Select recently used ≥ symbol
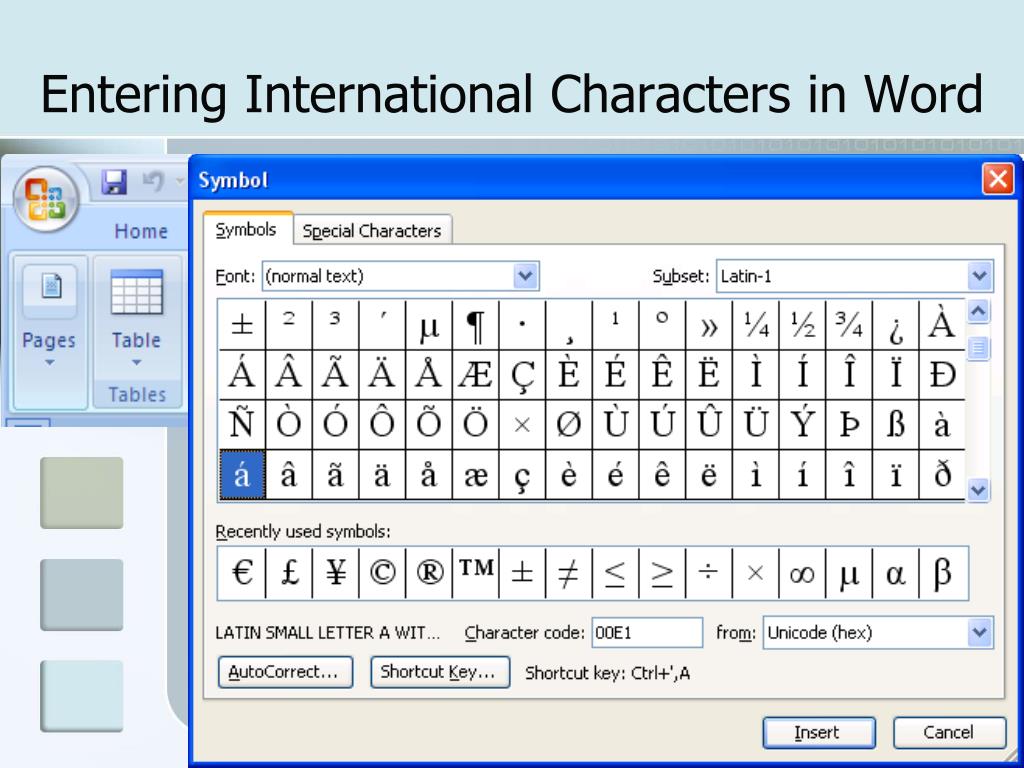 (x=662, y=573)
